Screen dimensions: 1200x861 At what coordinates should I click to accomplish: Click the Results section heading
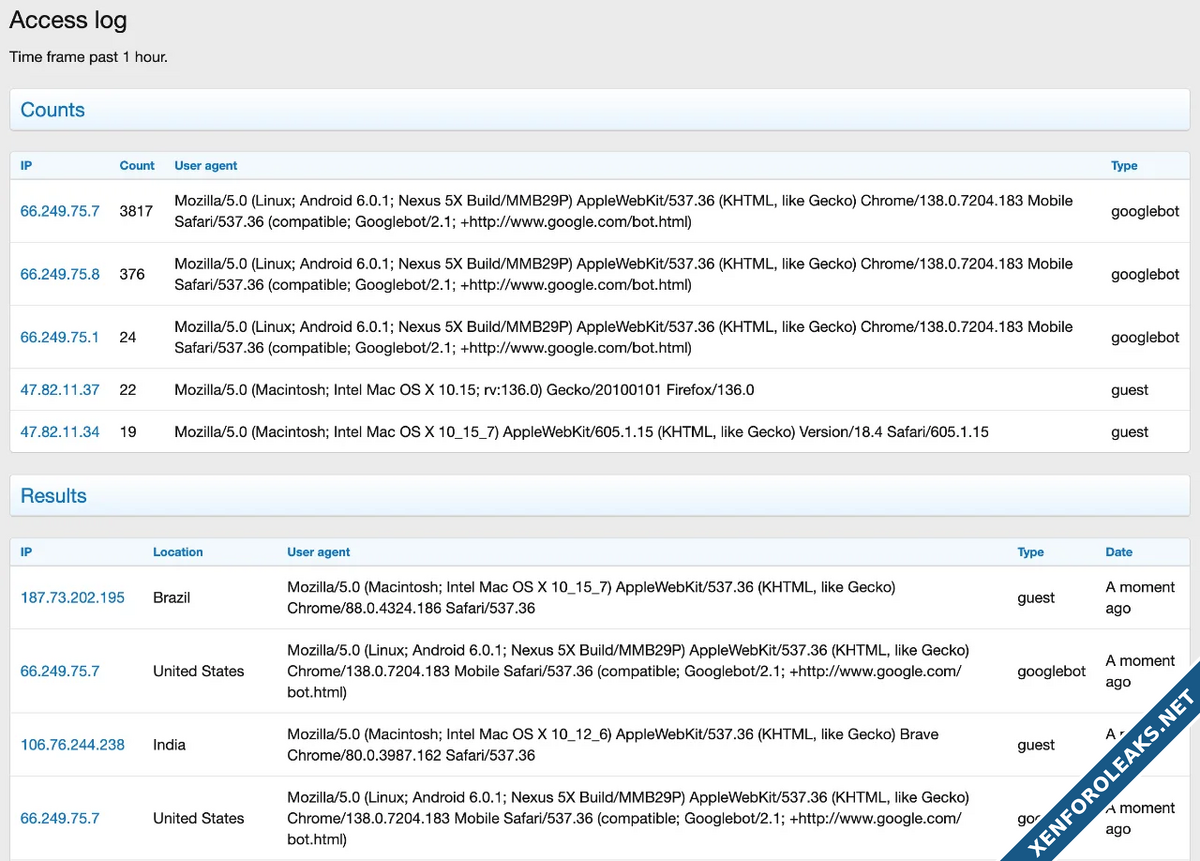pyautogui.click(x=54, y=496)
